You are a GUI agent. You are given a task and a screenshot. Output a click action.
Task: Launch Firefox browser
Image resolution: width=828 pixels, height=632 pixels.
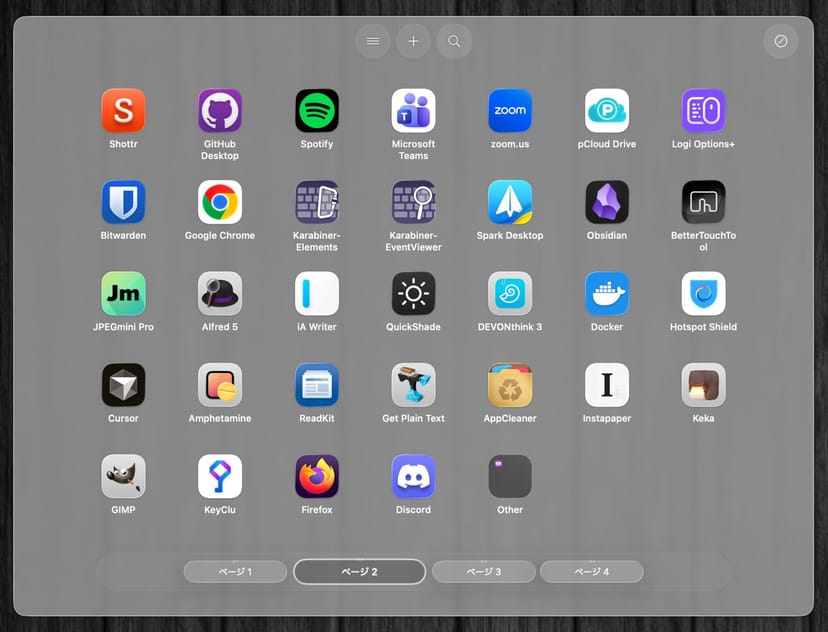click(317, 477)
